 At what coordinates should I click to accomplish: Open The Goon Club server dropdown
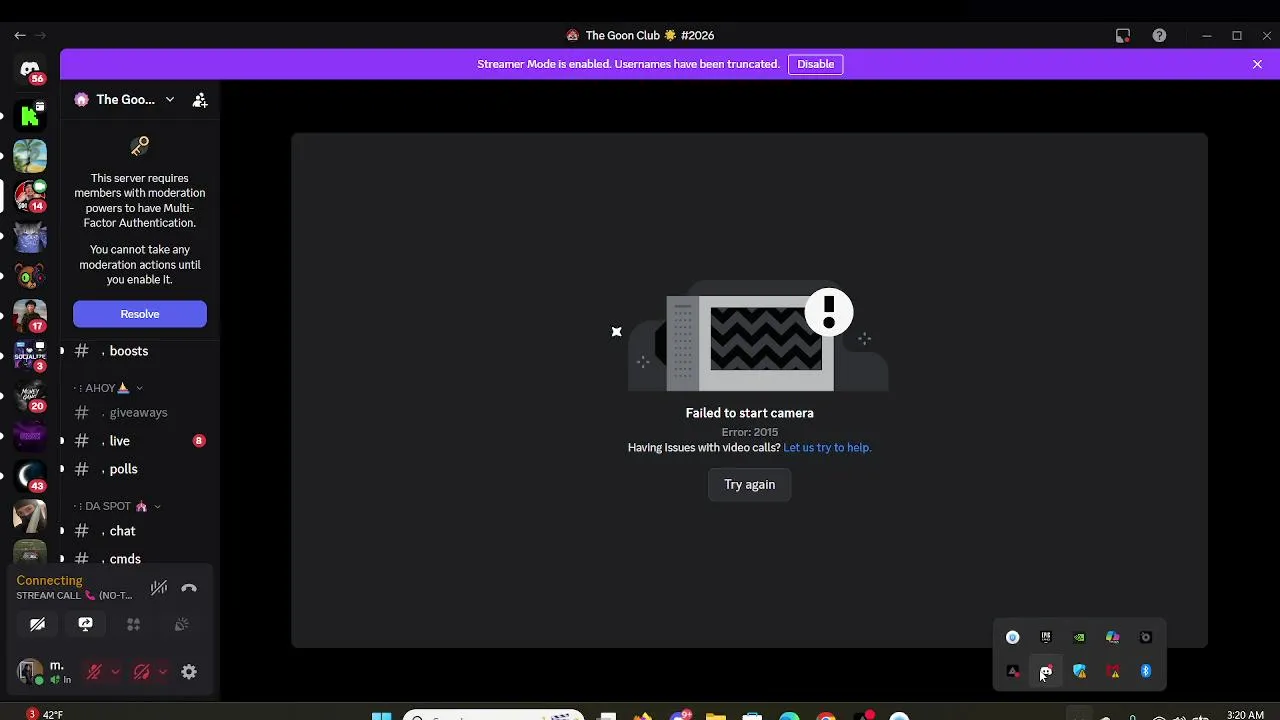click(x=169, y=100)
